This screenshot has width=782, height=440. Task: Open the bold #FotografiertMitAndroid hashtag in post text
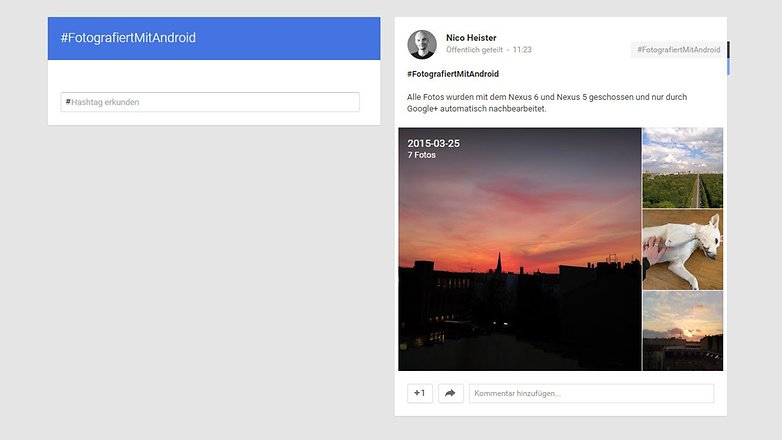[x=453, y=74]
